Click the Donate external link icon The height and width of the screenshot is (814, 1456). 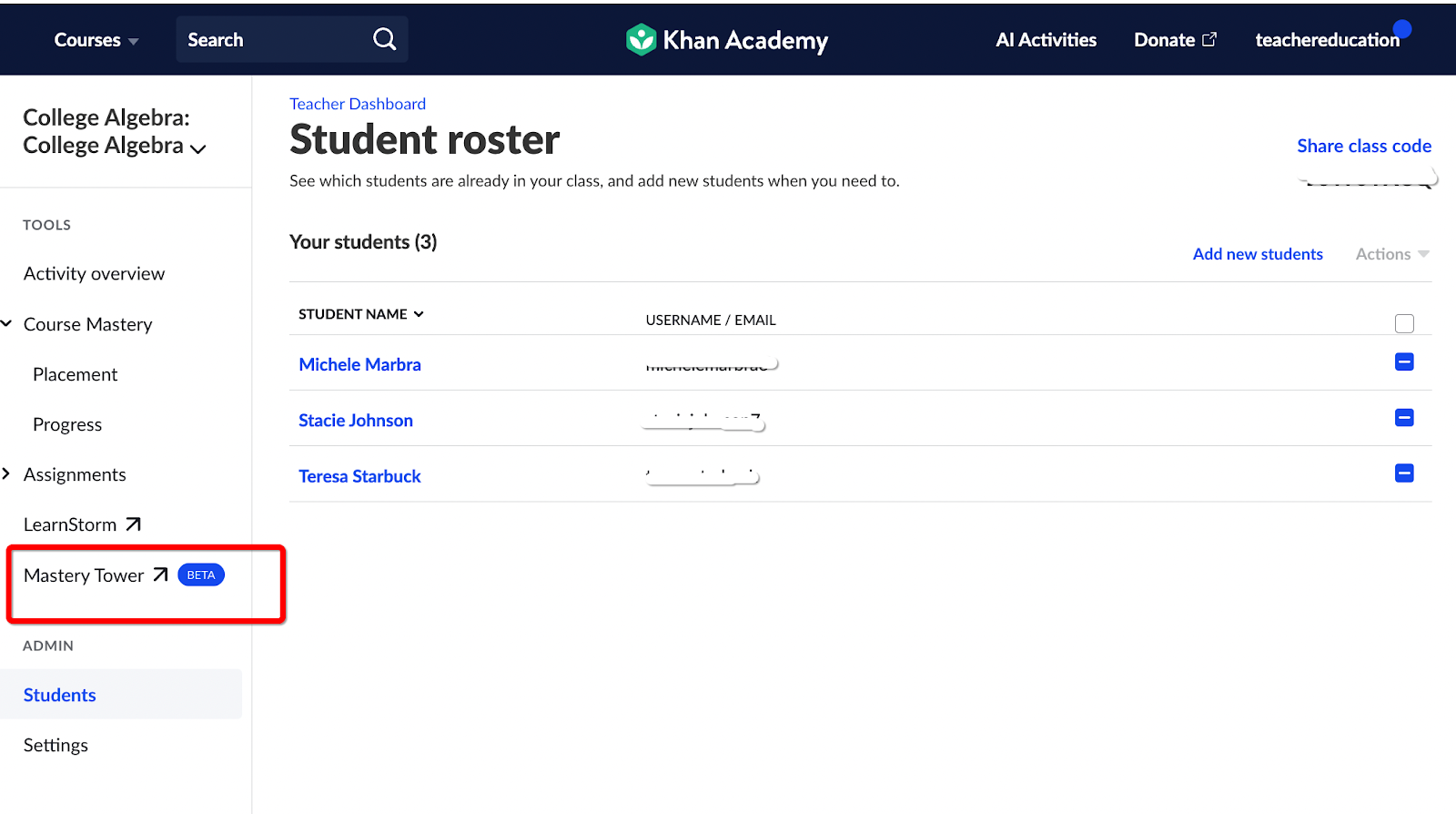point(1209,39)
